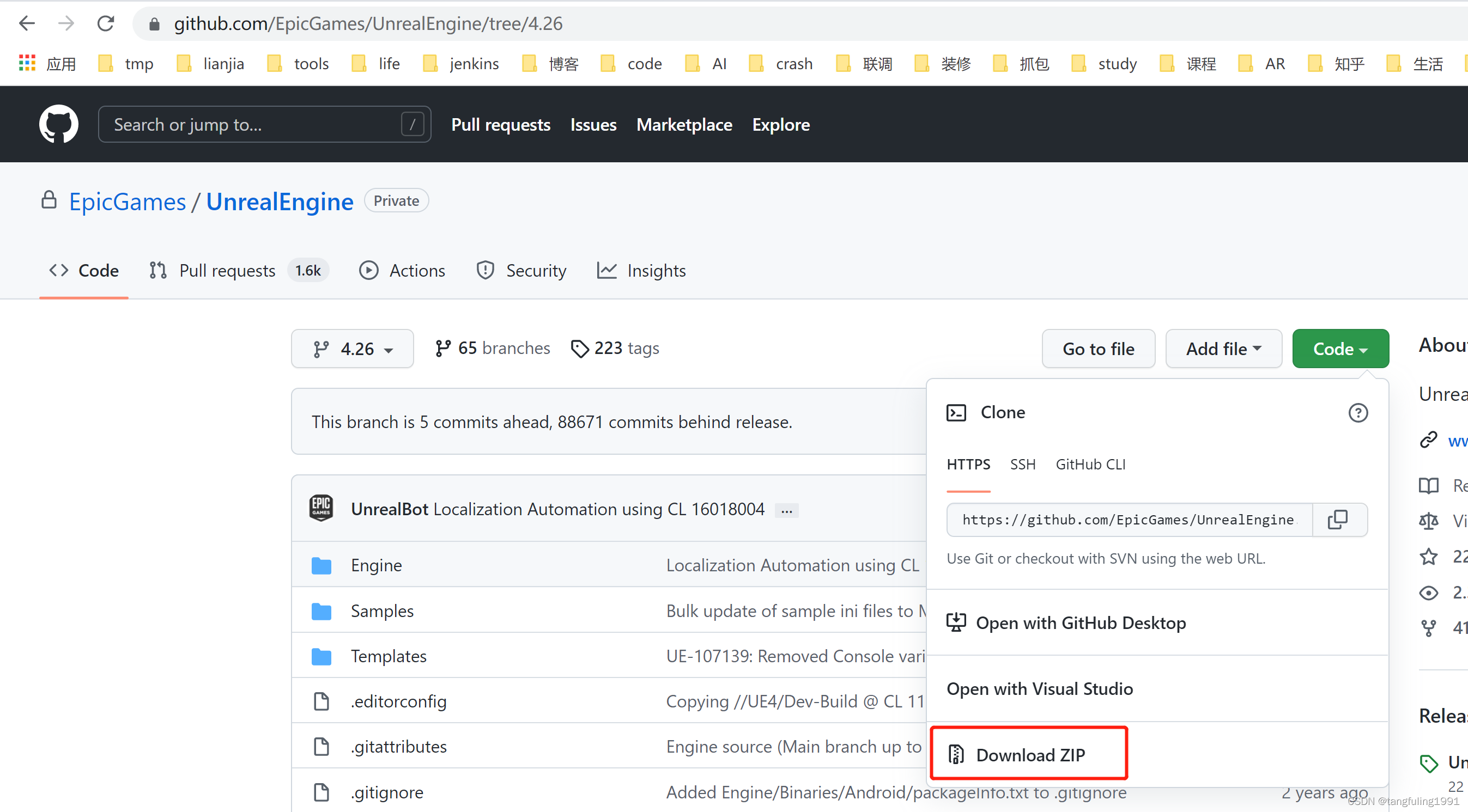Click Open with Visual Studio

pyautogui.click(x=1040, y=688)
